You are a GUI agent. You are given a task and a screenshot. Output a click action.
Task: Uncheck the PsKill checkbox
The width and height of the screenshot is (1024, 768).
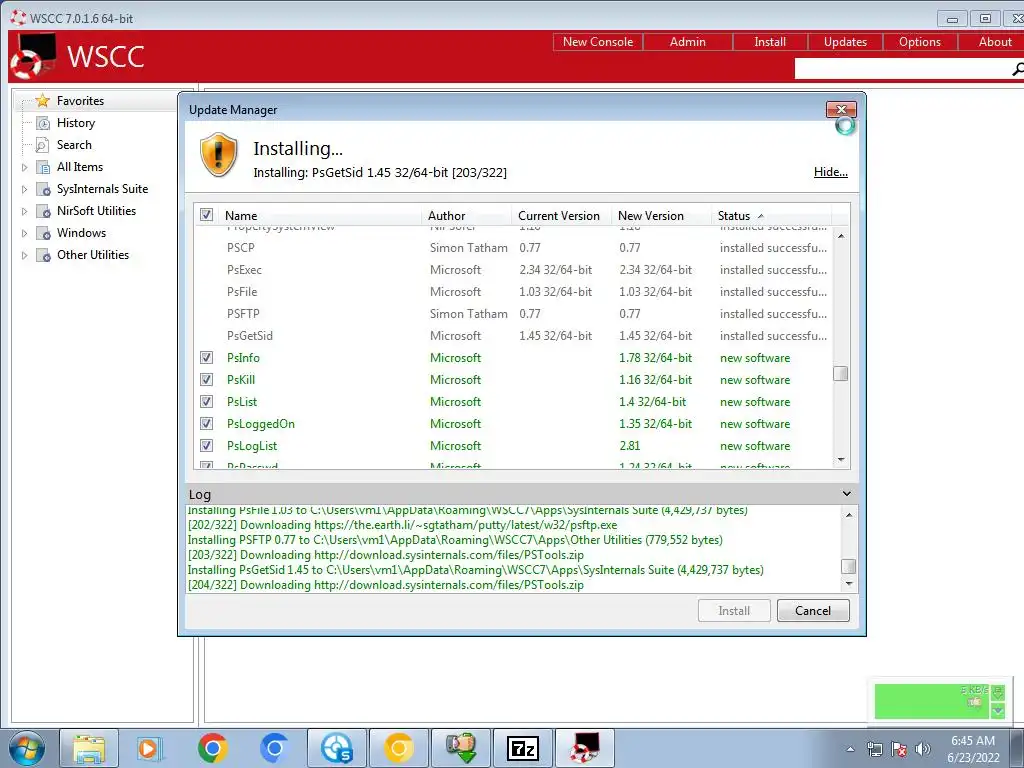[206, 379]
